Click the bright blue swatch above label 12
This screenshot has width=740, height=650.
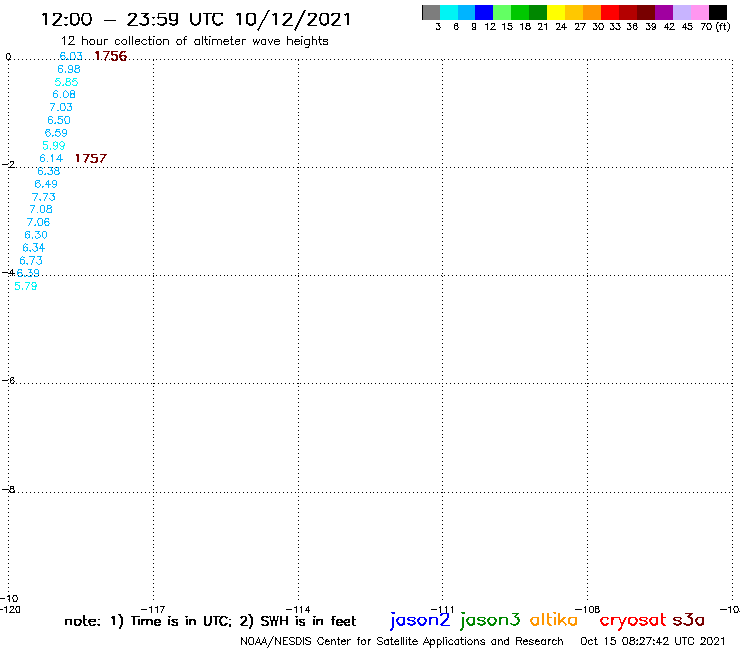pos(484,13)
